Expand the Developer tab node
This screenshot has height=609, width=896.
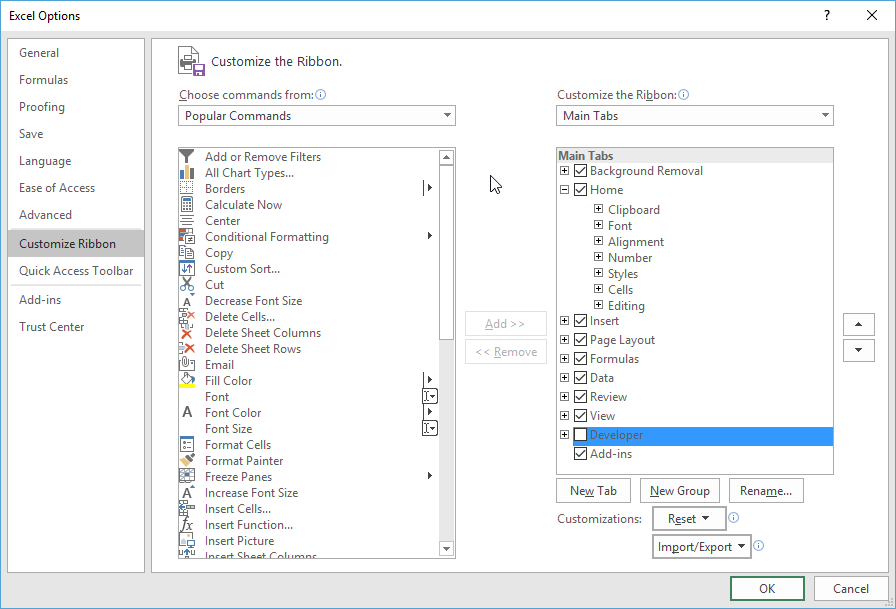click(x=565, y=435)
